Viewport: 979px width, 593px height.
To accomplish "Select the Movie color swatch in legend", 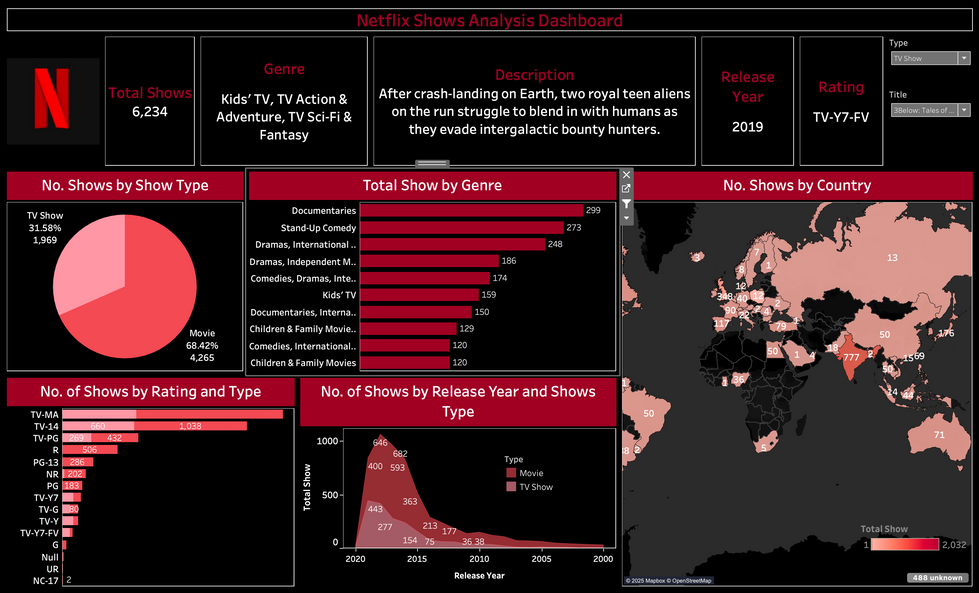I will point(511,473).
